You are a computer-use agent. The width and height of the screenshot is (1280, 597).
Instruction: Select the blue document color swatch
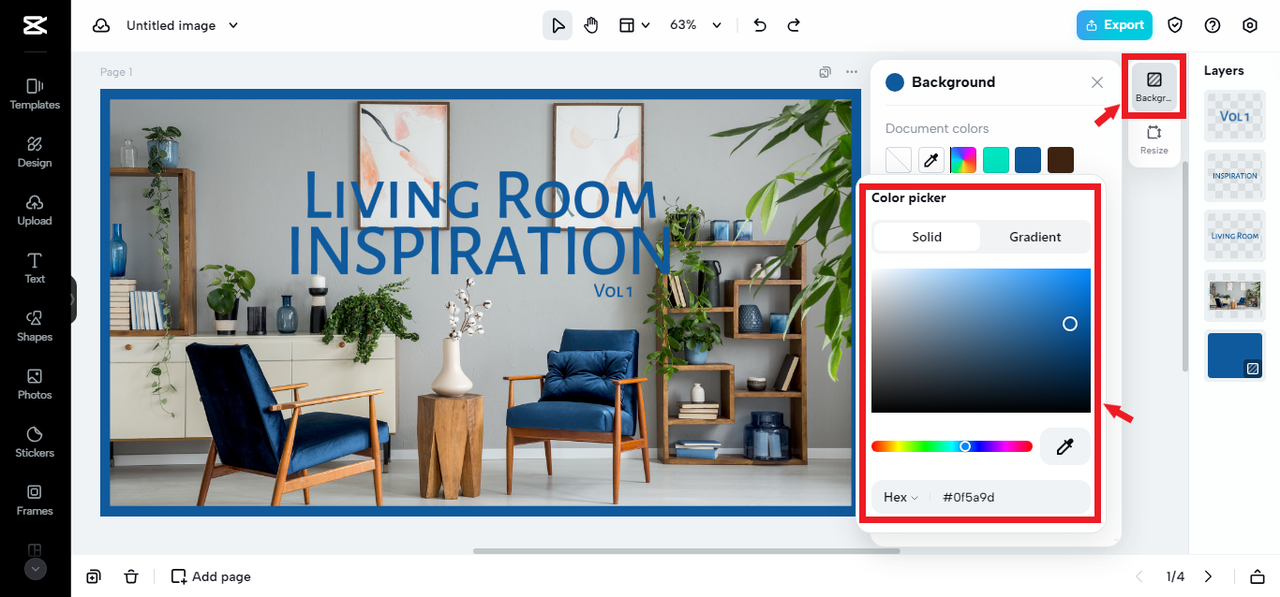coord(1028,159)
